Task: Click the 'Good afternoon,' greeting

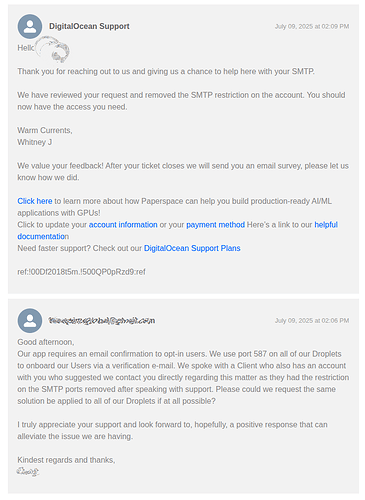Action: coord(46,342)
